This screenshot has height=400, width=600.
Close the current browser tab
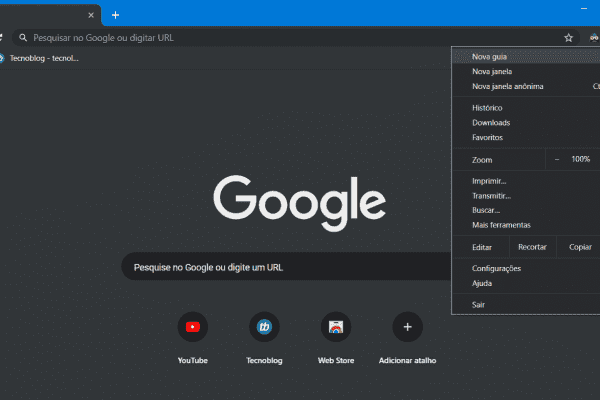[x=91, y=15]
